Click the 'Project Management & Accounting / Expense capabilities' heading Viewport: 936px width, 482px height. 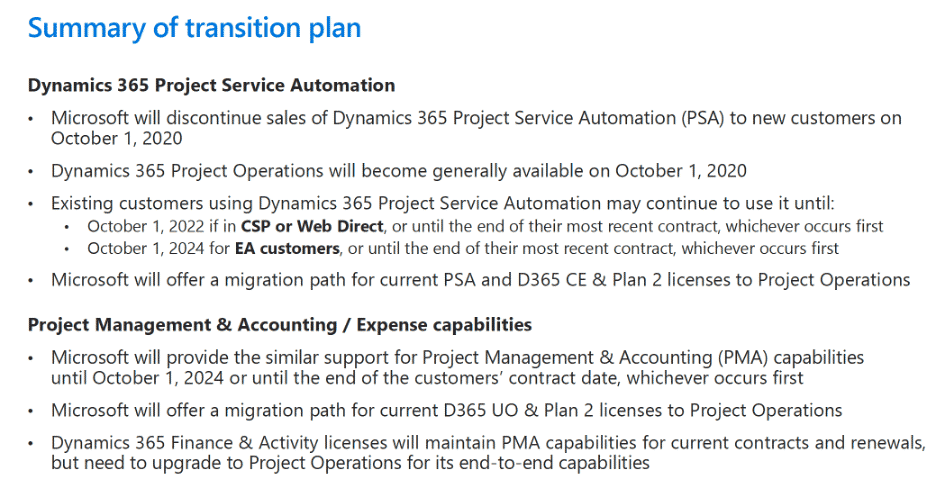(x=279, y=325)
